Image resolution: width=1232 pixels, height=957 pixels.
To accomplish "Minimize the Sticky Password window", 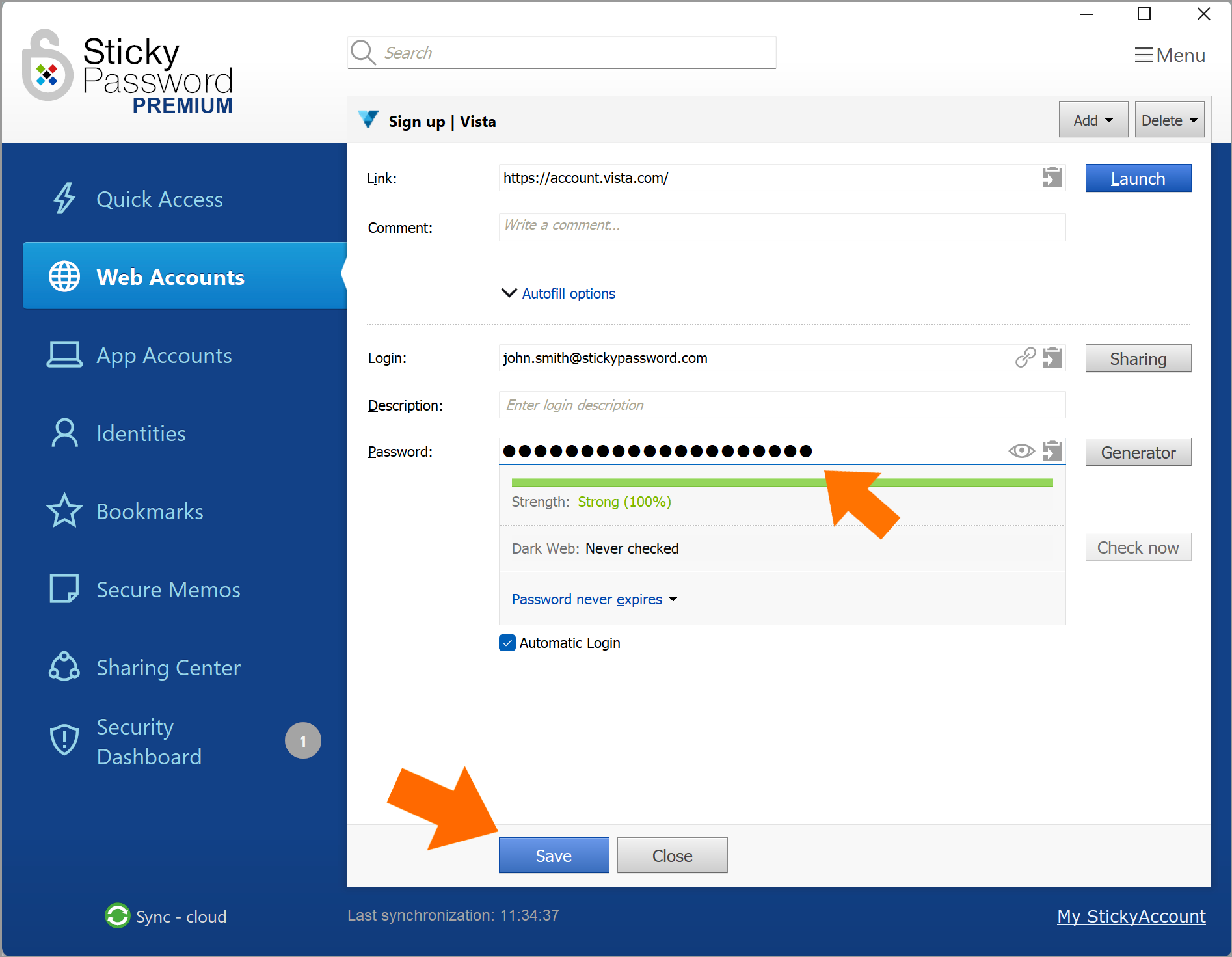I will [x=1087, y=14].
